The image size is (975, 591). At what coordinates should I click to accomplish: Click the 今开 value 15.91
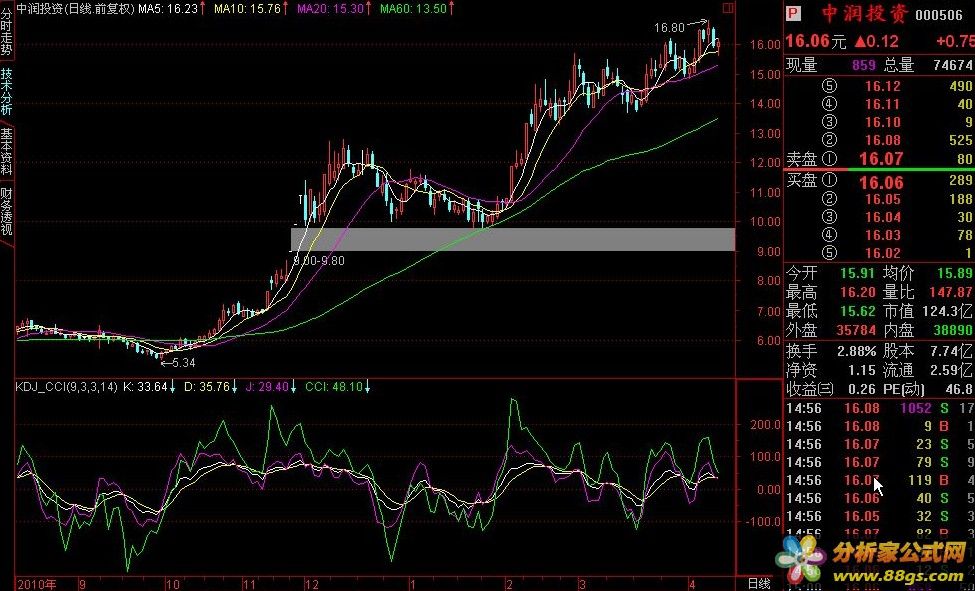point(857,274)
